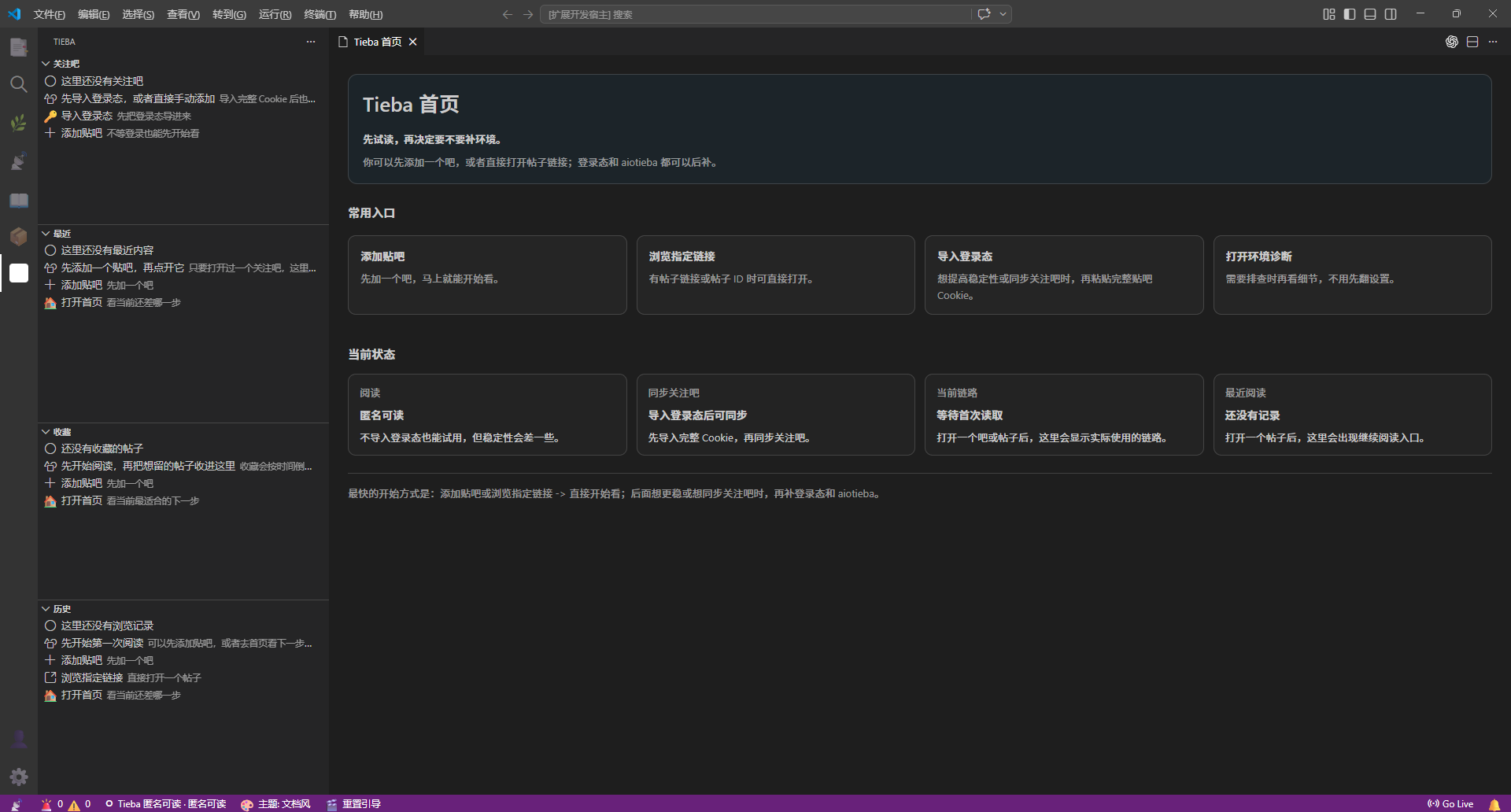Click the Tieba 匿名可读 status bar item
This screenshot has width=1511, height=812.
(165, 804)
